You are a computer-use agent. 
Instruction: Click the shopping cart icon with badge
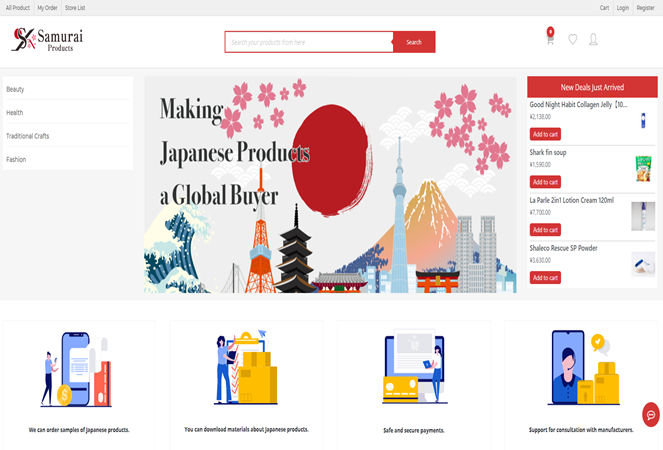point(550,39)
